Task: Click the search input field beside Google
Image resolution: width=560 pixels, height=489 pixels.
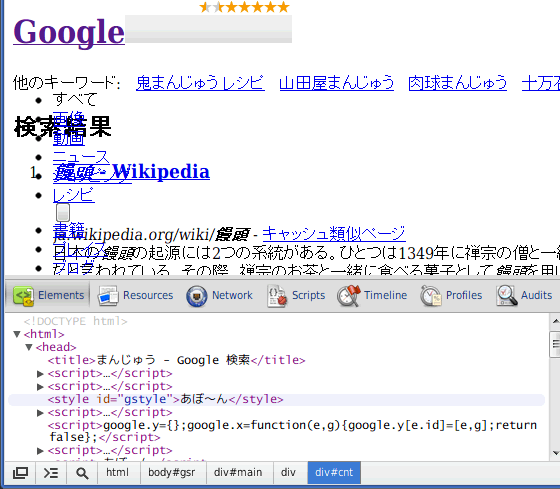Action: pos(209,29)
